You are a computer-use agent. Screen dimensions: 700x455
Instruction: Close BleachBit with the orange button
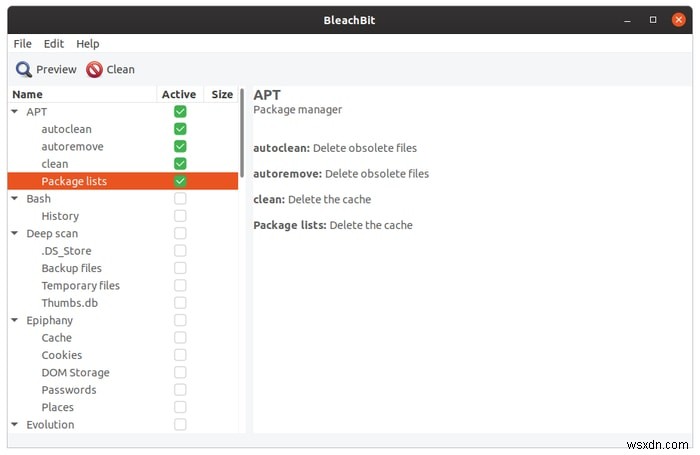[678, 19]
